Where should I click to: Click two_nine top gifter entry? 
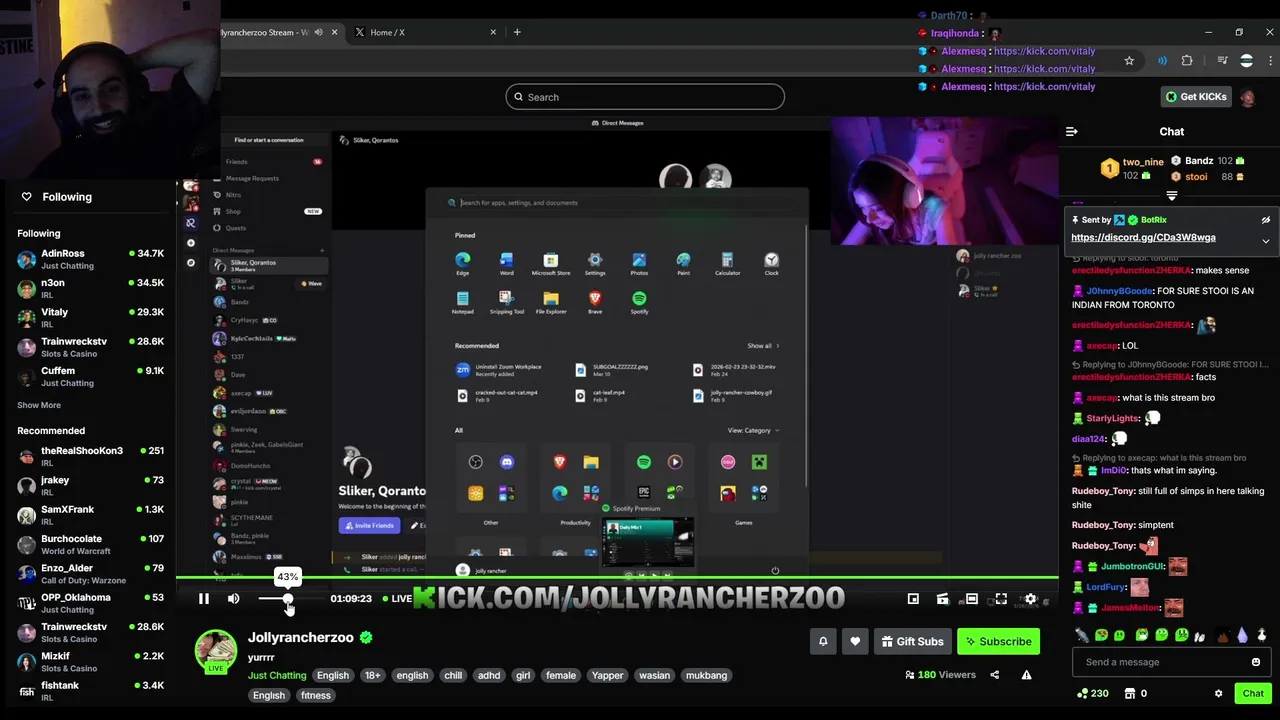(1133, 168)
